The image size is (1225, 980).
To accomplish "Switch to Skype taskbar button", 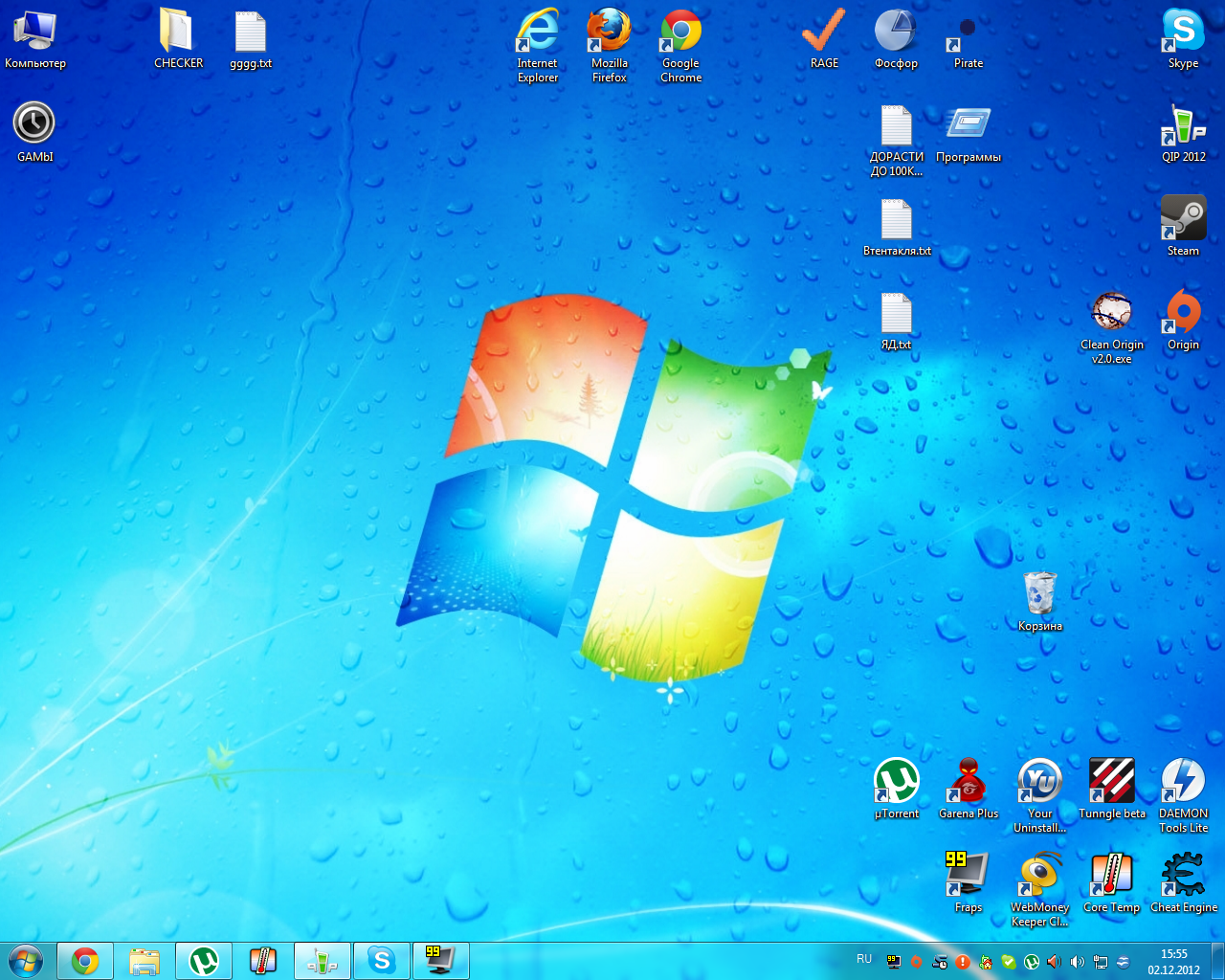I will point(382,961).
